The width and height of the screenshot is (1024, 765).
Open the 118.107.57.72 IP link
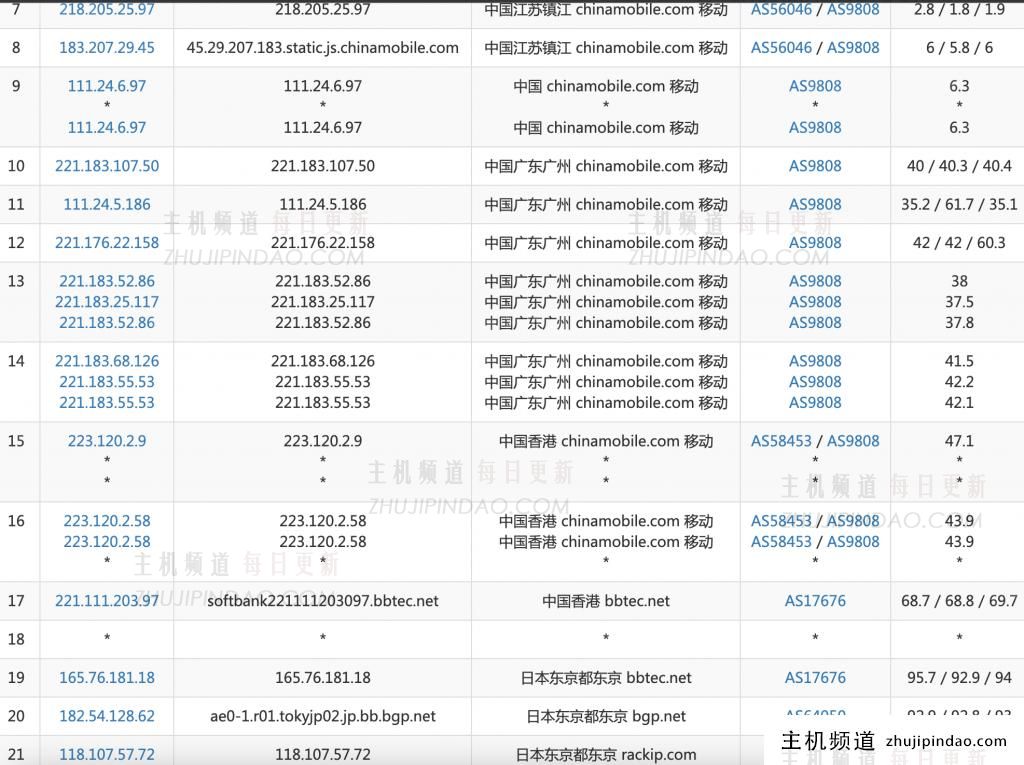point(107,755)
